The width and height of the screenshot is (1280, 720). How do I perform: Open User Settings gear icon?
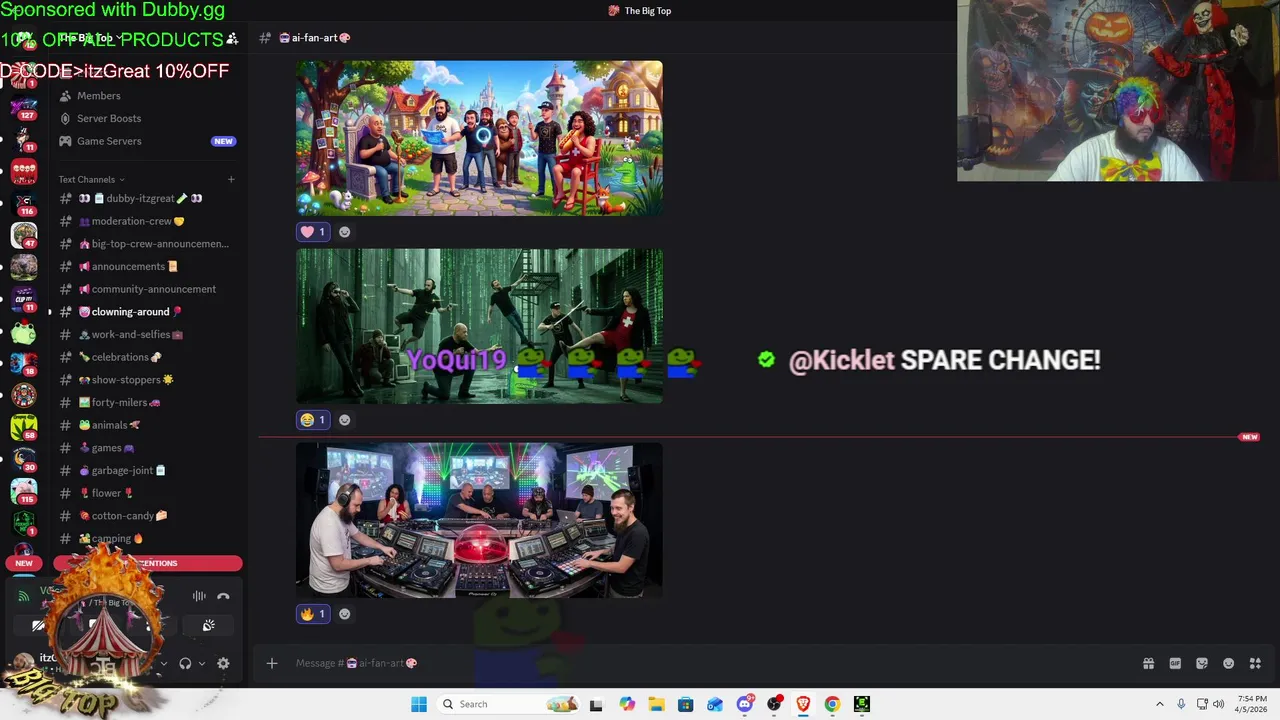coord(223,663)
